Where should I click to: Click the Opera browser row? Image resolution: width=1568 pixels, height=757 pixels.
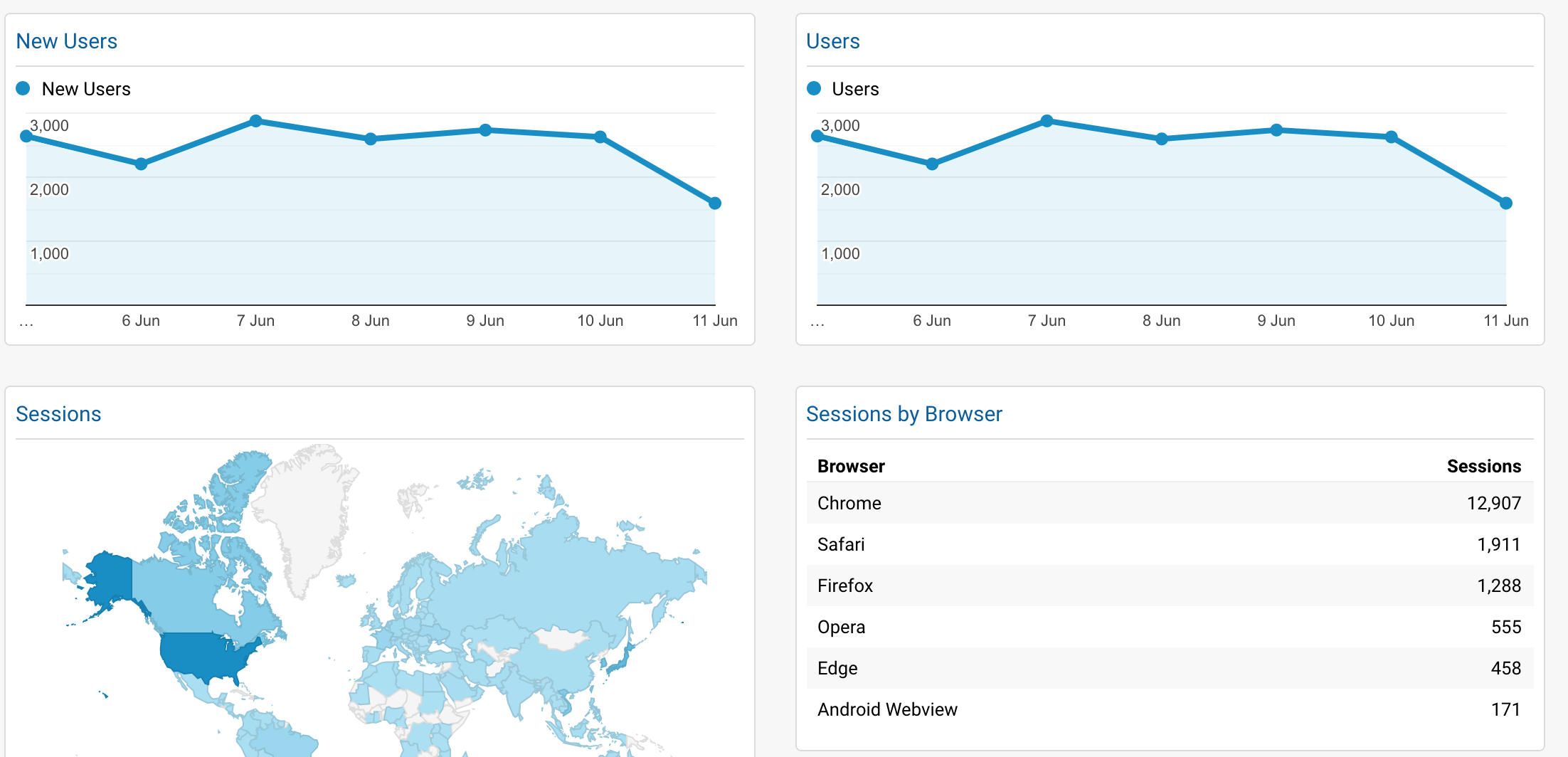pyautogui.click(x=1170, y=627)
